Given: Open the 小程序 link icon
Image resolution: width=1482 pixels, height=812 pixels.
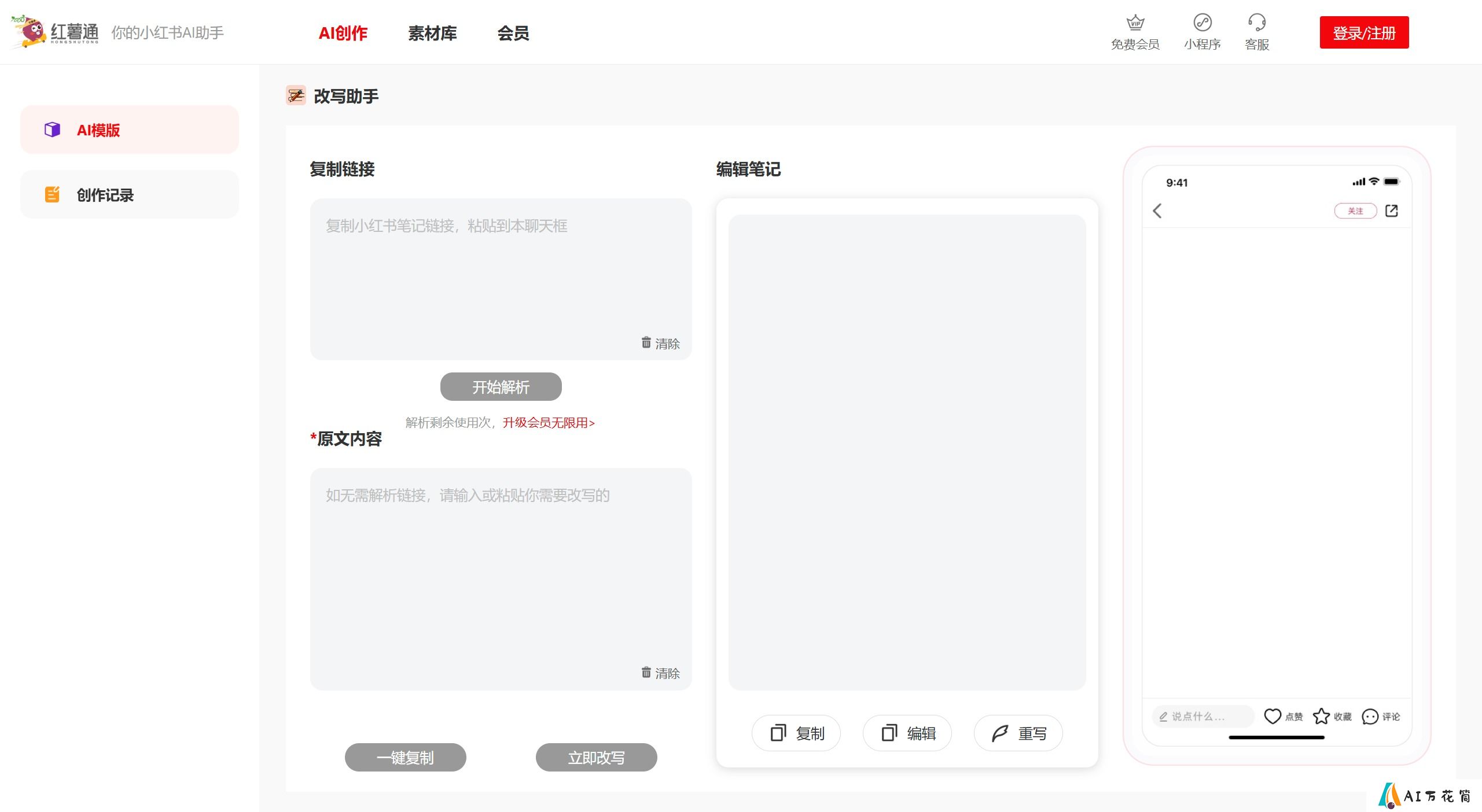Looking at the screenshot, I should [1202, 23].
